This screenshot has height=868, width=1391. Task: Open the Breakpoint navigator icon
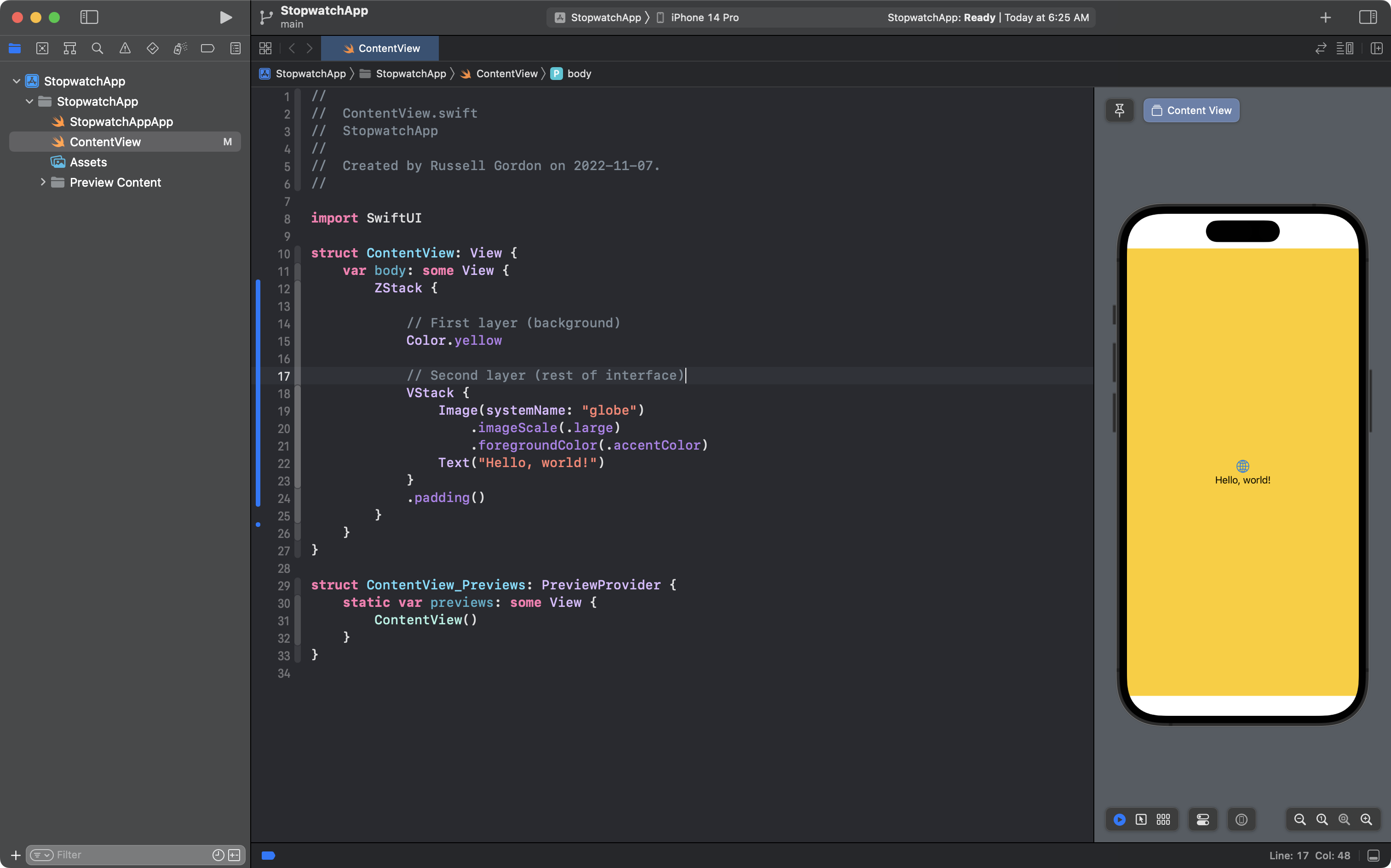click(207, 48)
